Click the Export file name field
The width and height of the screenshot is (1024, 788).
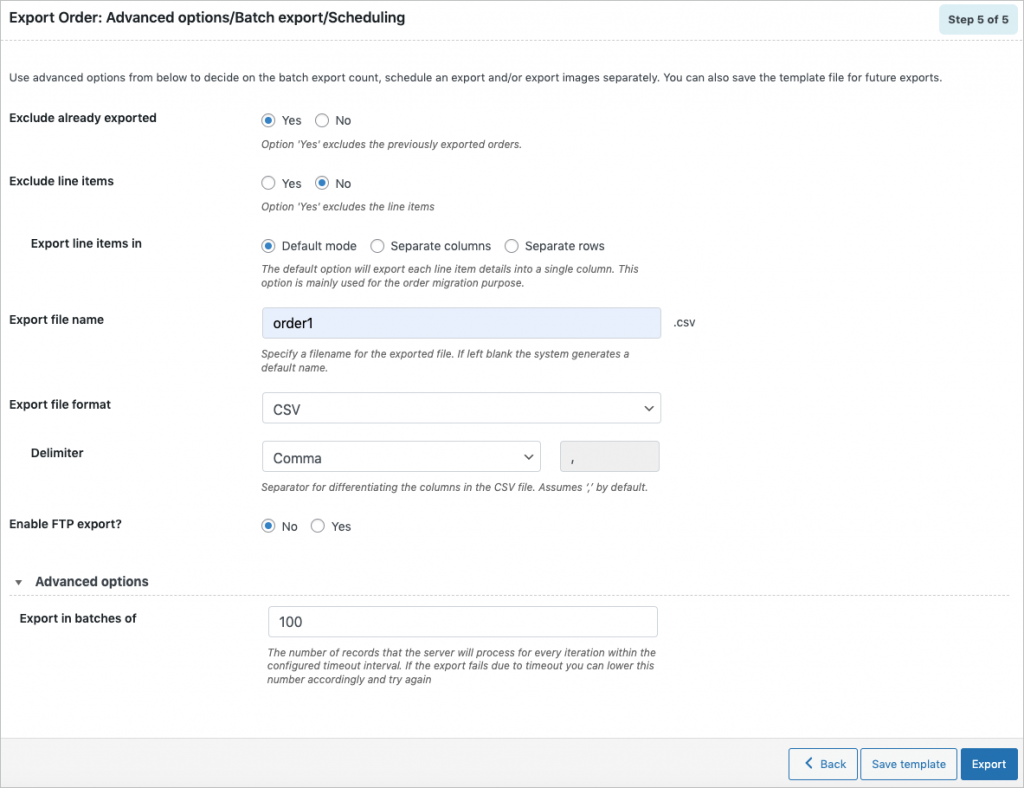point(461,323)
